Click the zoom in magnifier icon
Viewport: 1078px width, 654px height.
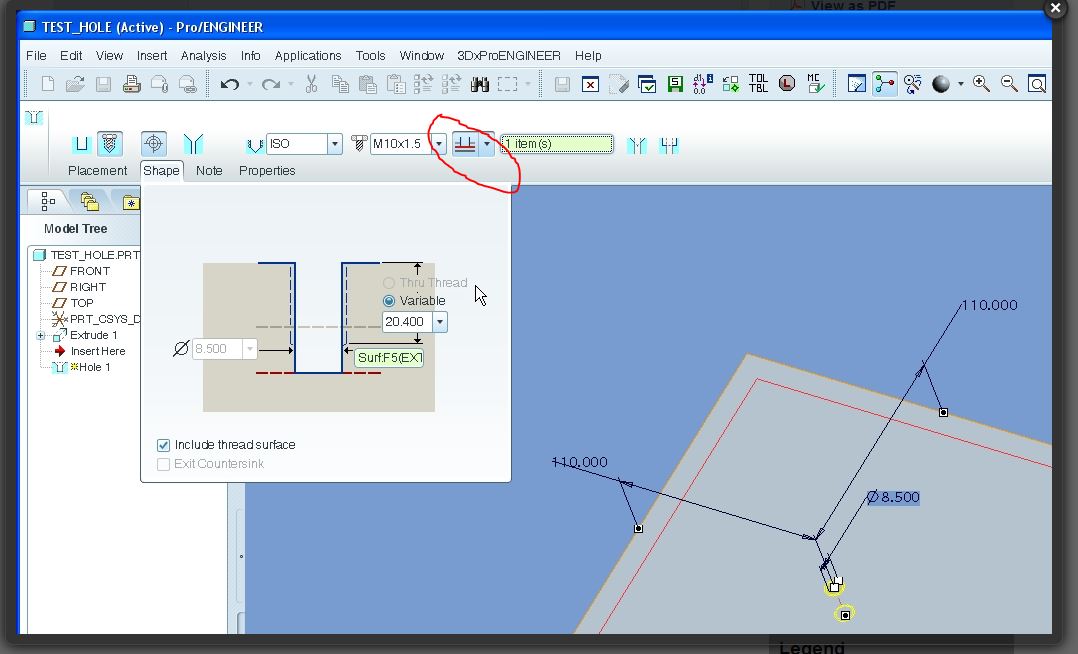click(981, 84)
